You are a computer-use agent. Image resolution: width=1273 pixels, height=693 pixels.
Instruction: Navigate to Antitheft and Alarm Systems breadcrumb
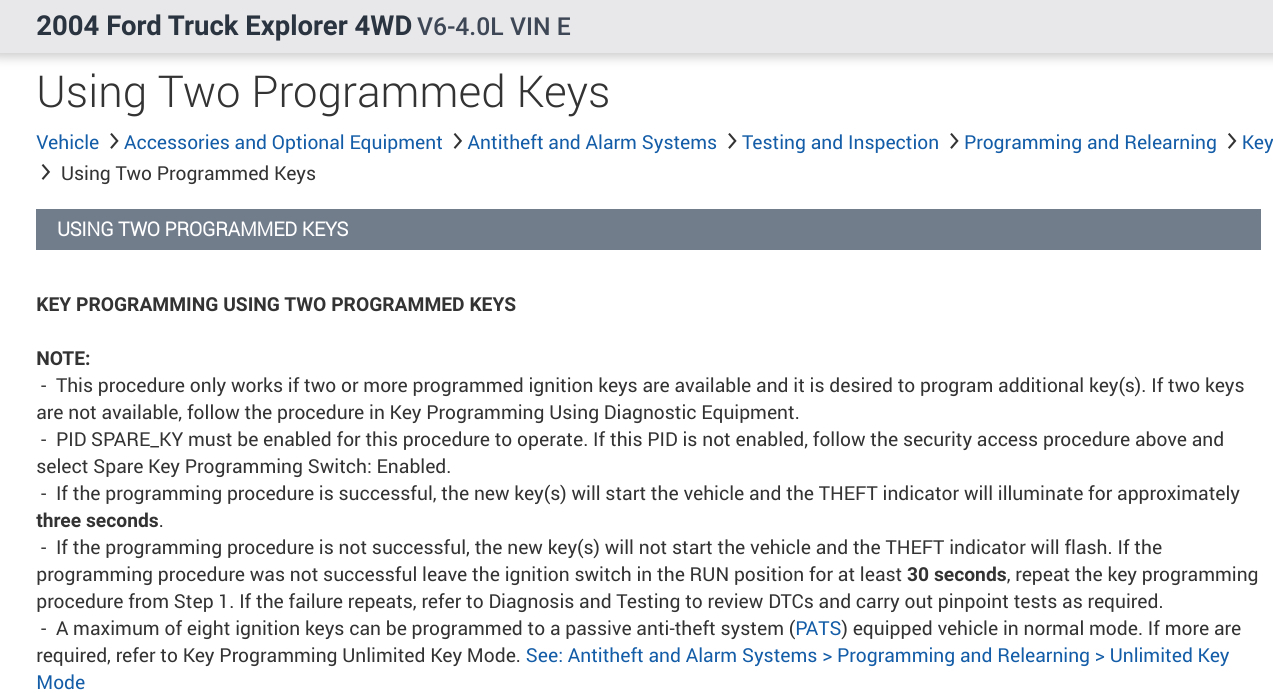592,143
